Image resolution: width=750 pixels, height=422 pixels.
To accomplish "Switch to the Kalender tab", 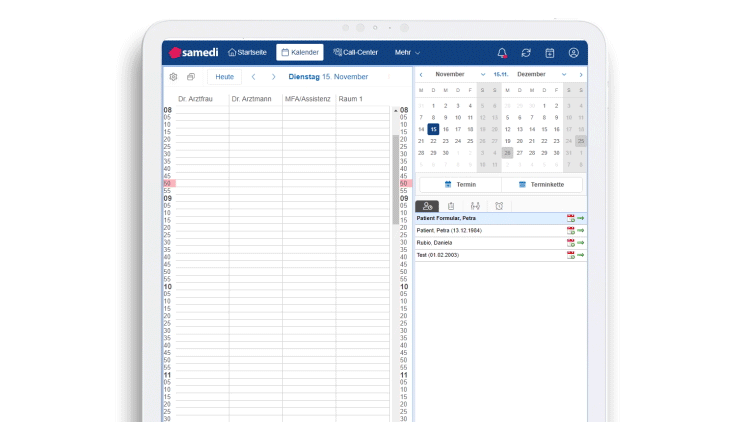I will click(300, 52).
